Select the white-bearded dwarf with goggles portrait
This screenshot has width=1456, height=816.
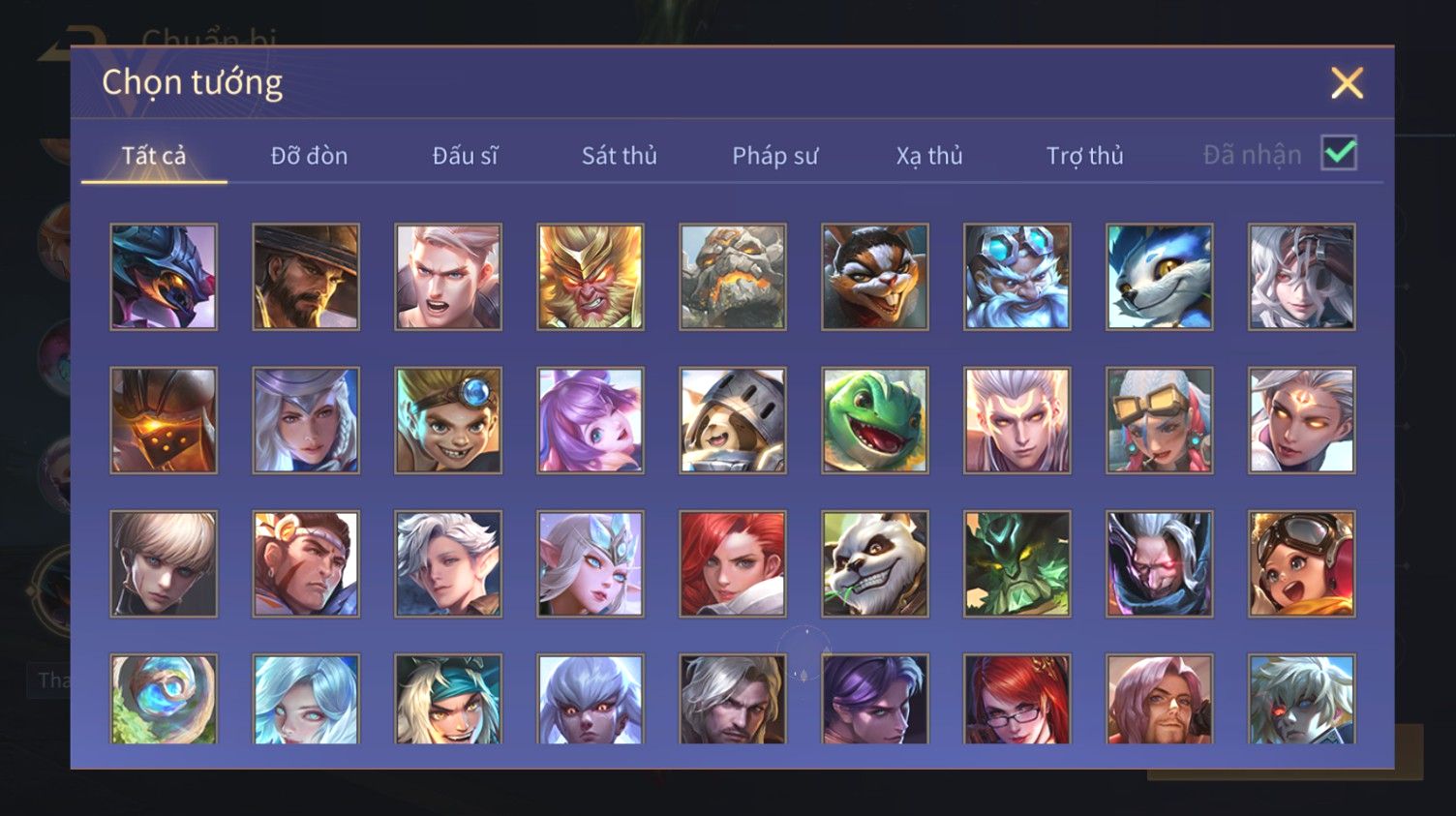(1017, 277)
